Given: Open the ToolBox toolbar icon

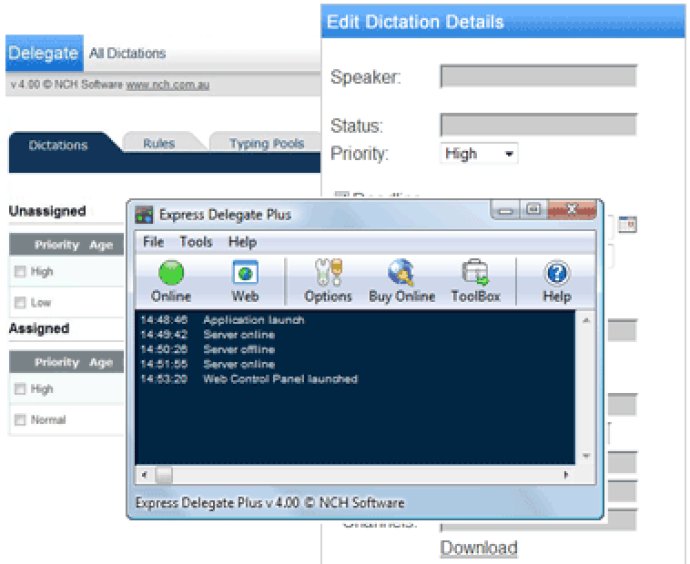Looking at the screenshot, I should point(475,281).
